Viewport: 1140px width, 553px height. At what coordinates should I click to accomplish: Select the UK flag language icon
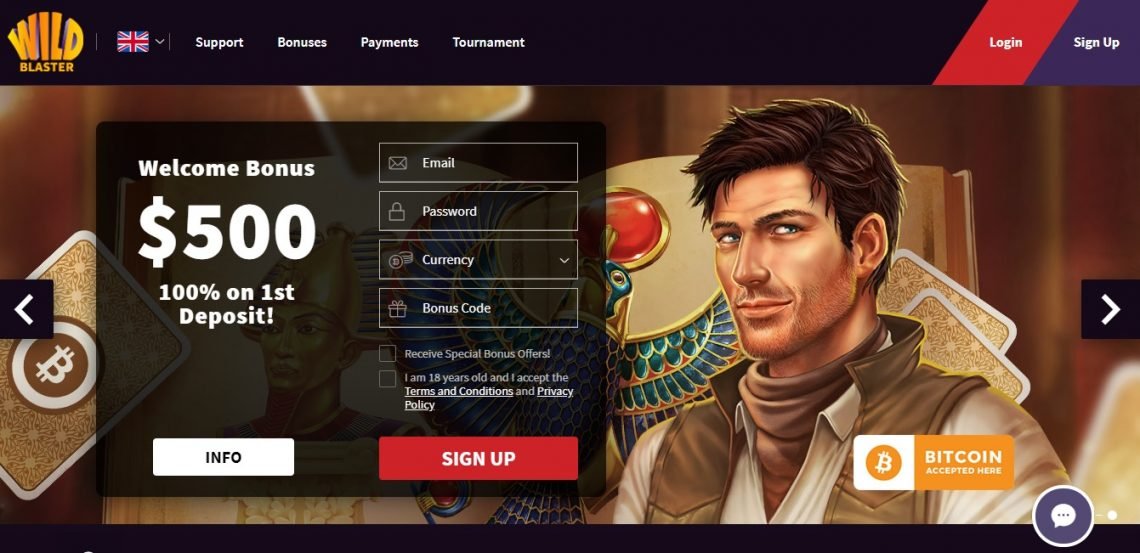[x=133, y=41]
